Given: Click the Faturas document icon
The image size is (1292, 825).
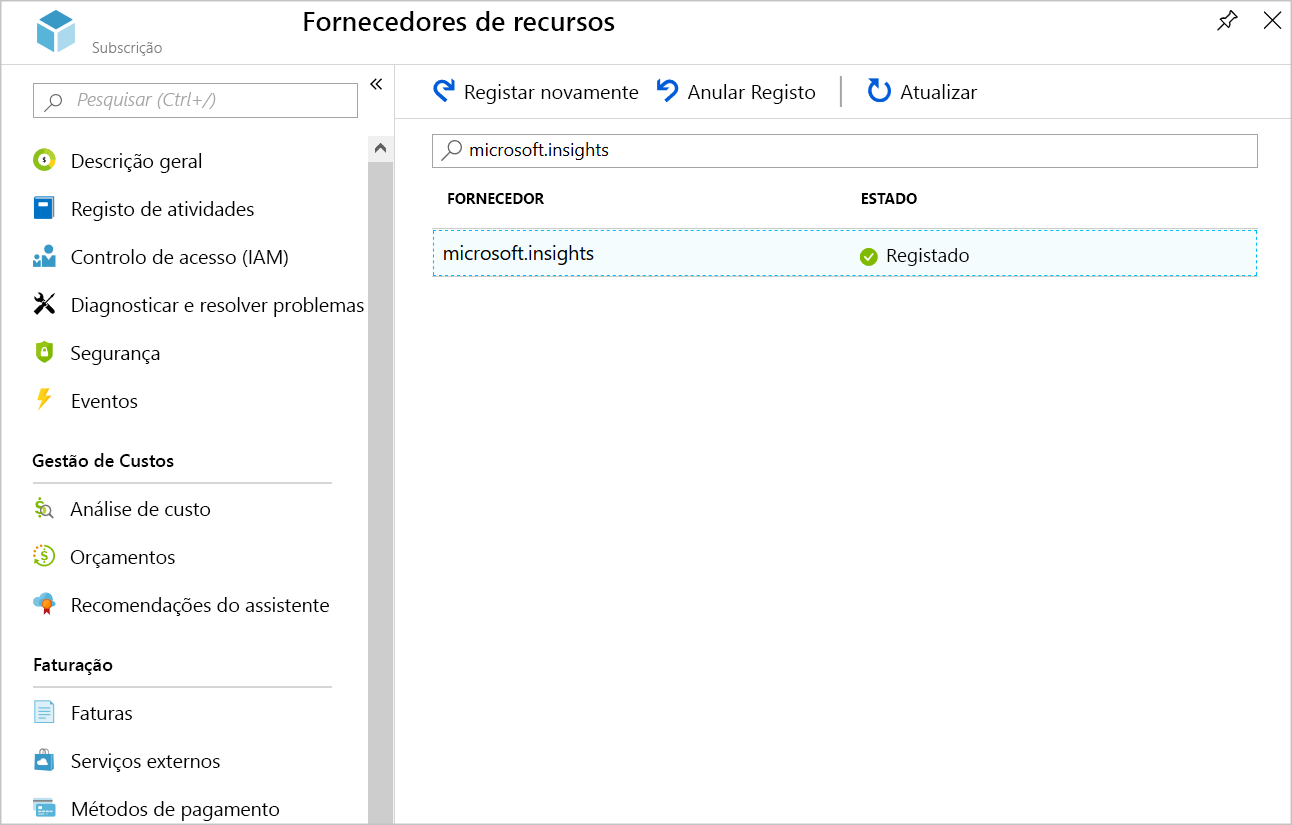Looking at the screenshot, I should 44,712.
